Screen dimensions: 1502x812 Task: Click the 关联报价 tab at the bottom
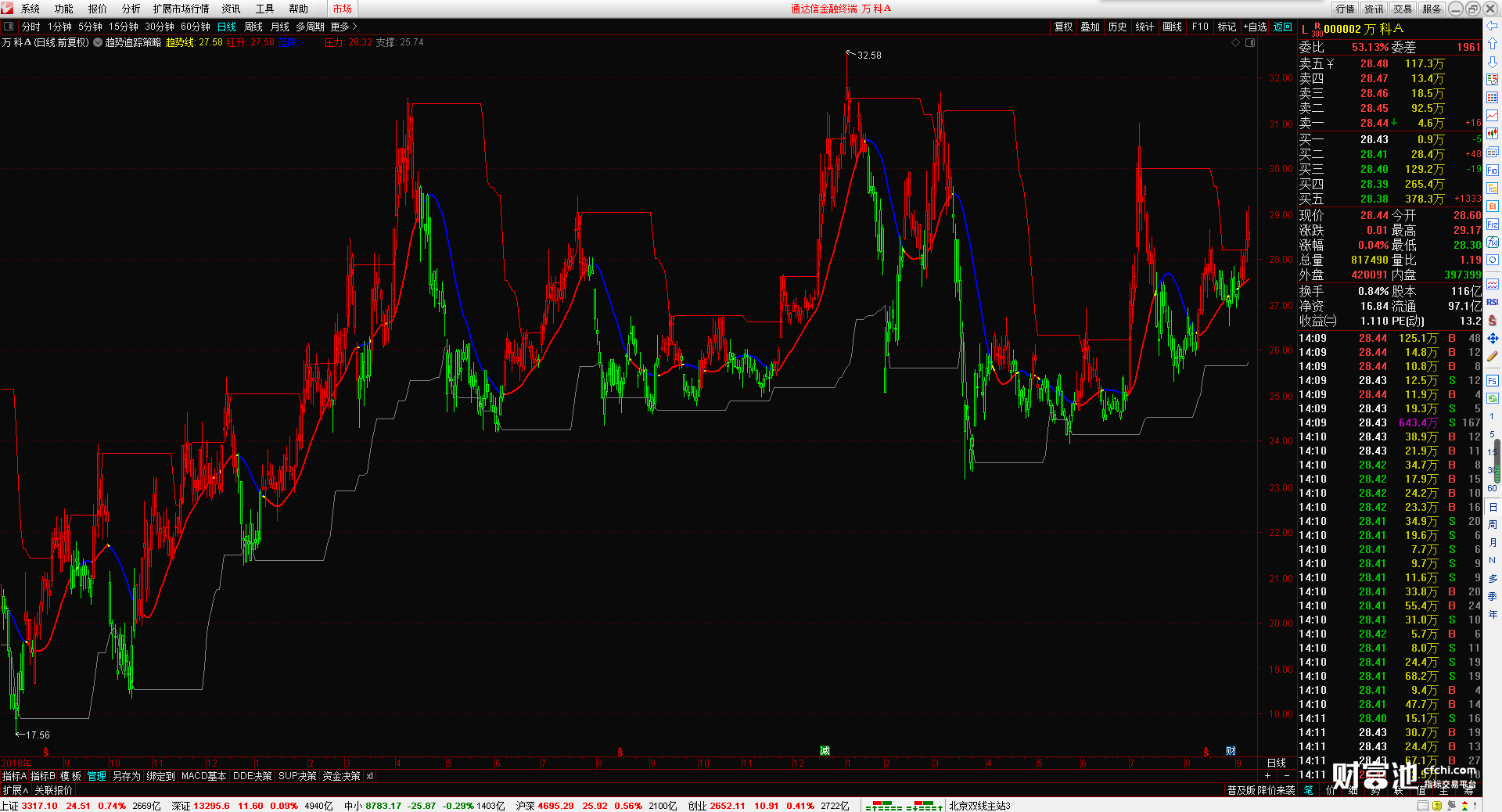coord(53,790)
